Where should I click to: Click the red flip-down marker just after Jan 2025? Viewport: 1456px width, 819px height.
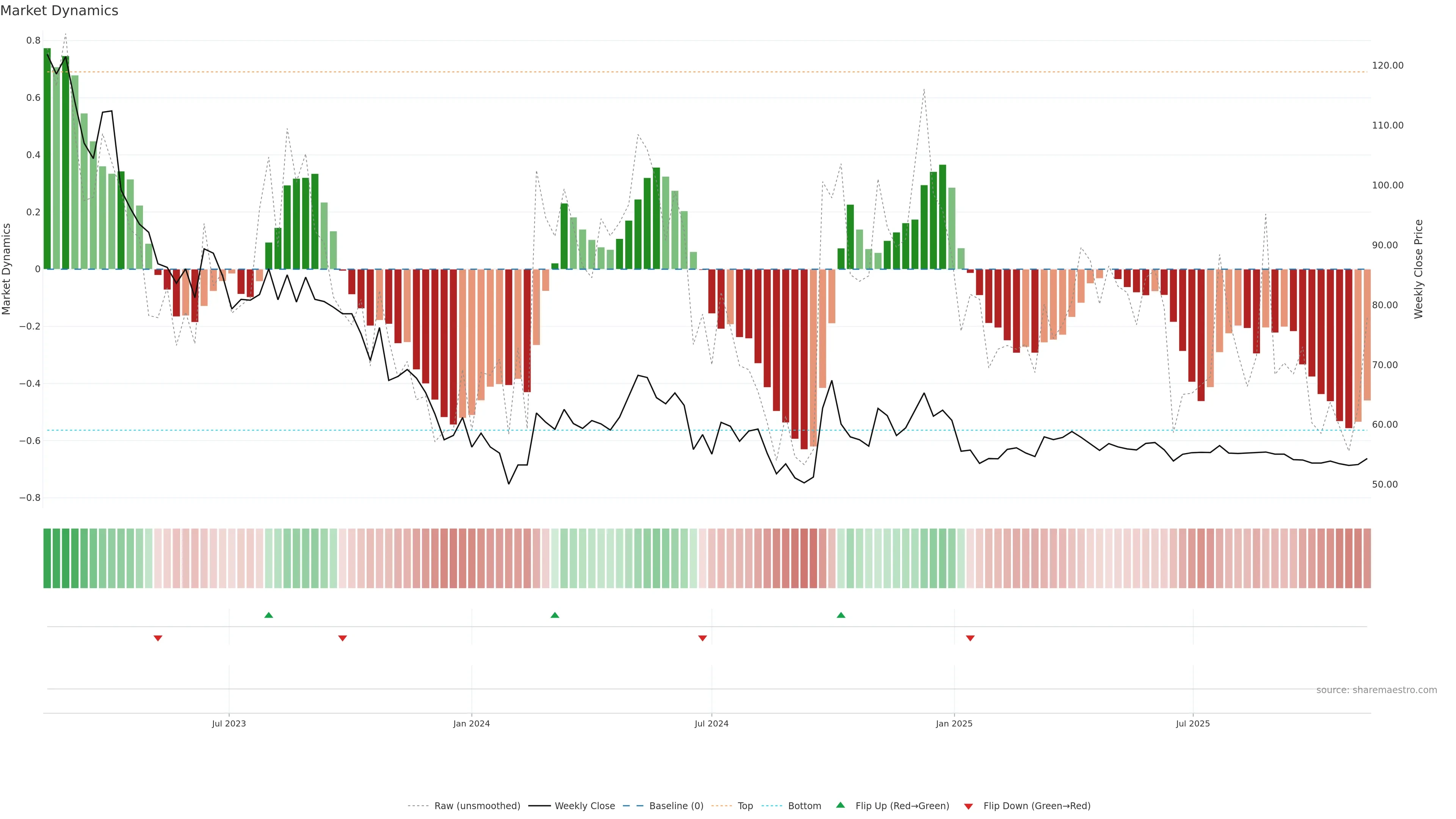pyautogui.click(x=971, y=638)
